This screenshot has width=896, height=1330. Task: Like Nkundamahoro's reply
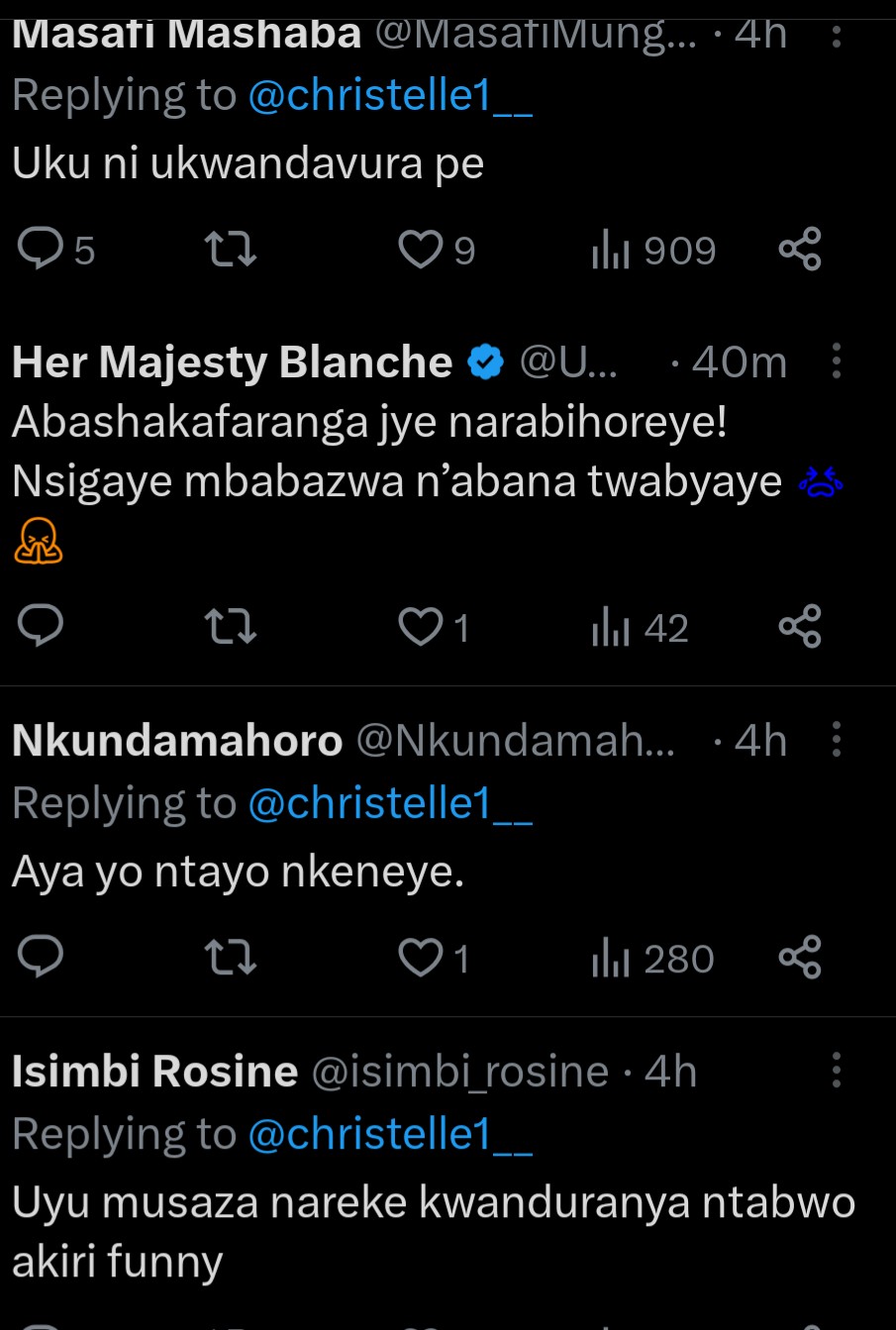coord(421,958)
